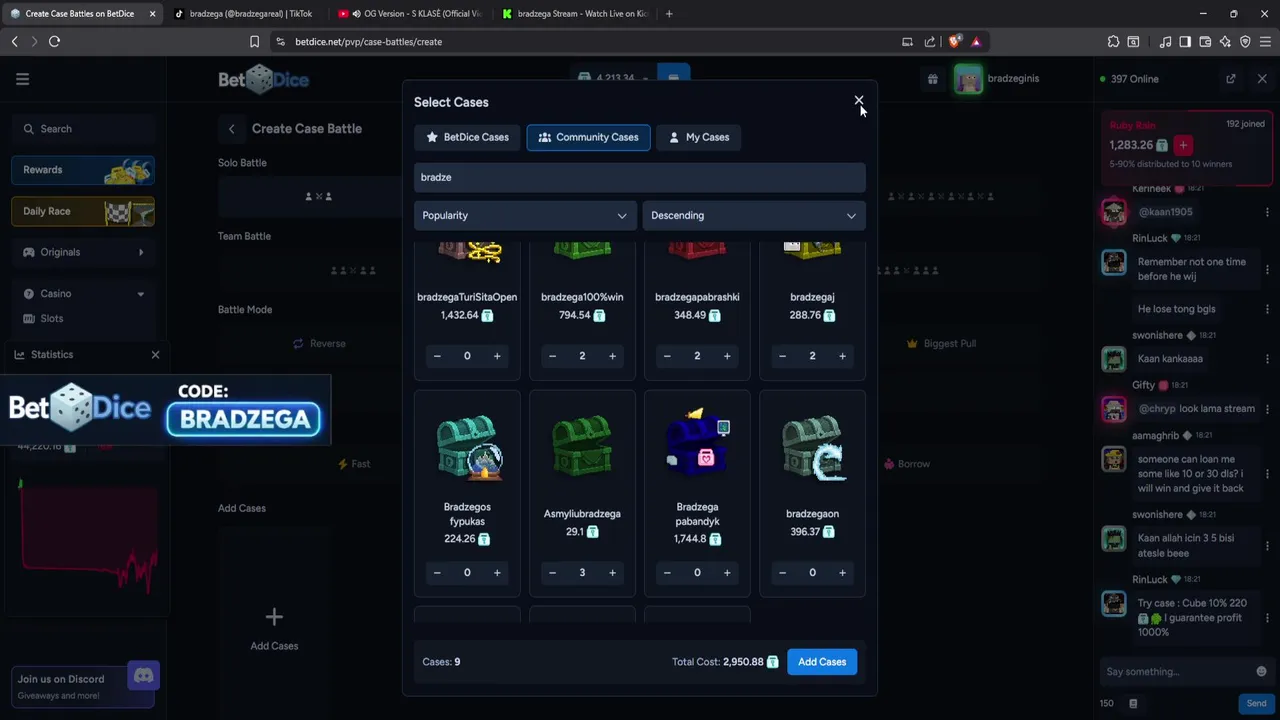Open Brave Shields icon in address bar
The image size is (1280, 720).
point(954,42)
